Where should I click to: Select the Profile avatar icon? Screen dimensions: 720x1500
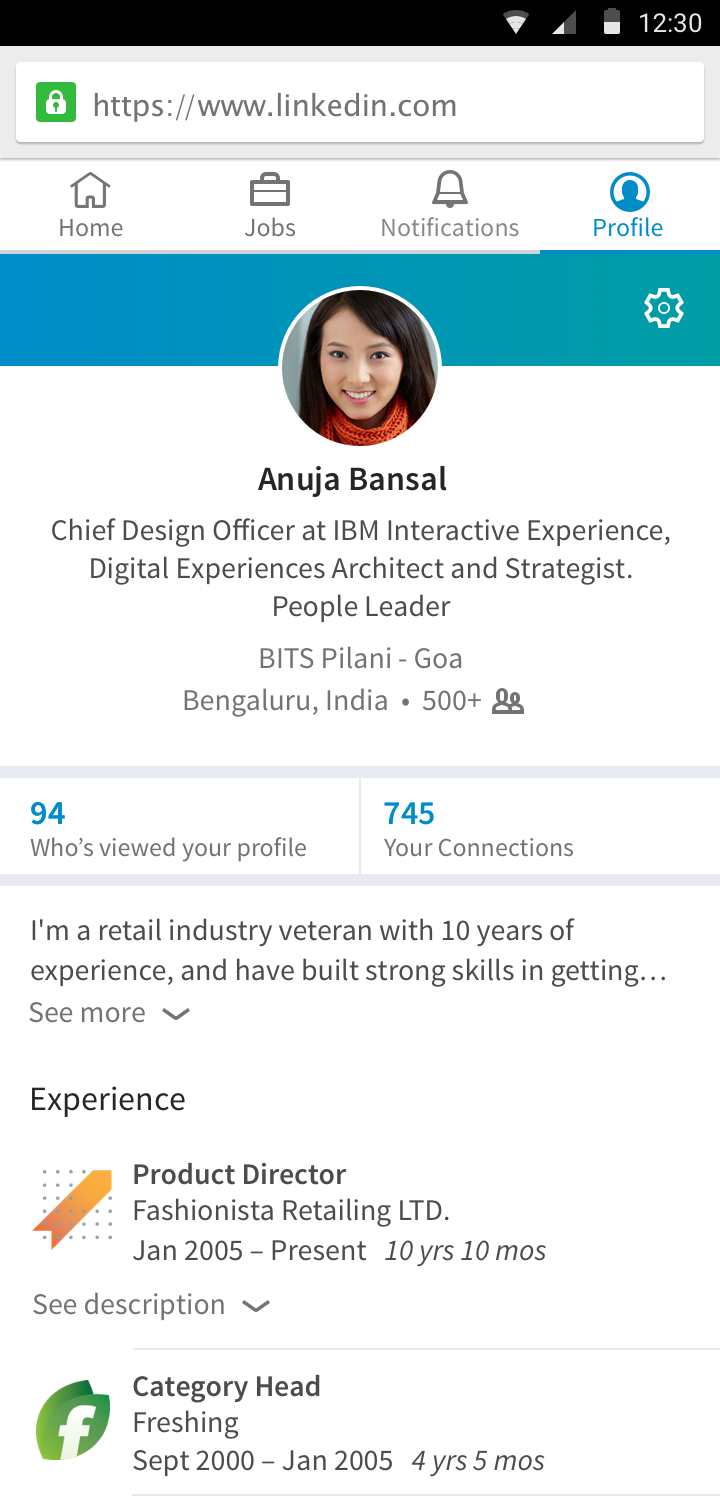pos(629,191)
